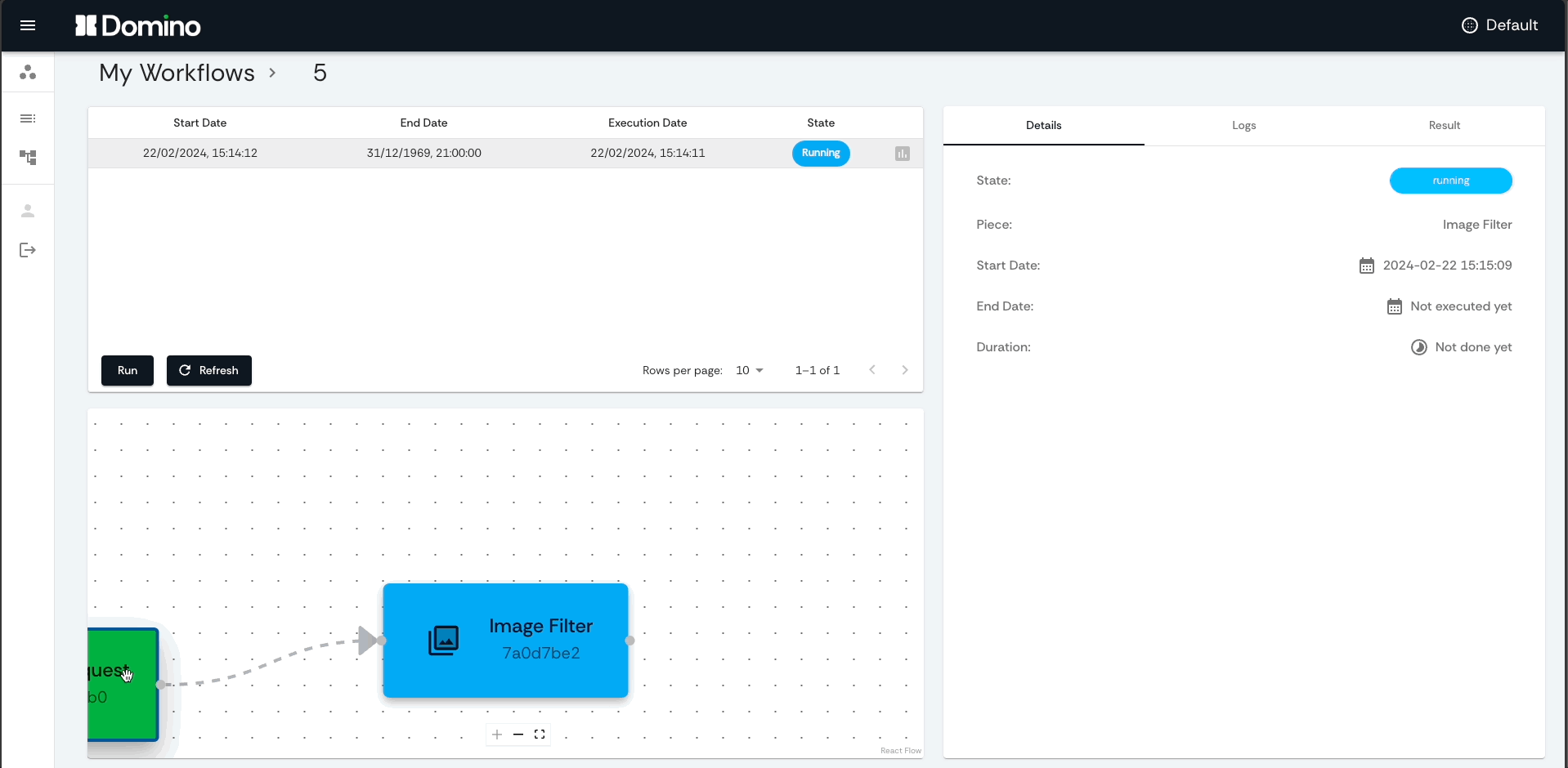Click the Domino logo
This screenshot has width=1568, height=768.
138,25
